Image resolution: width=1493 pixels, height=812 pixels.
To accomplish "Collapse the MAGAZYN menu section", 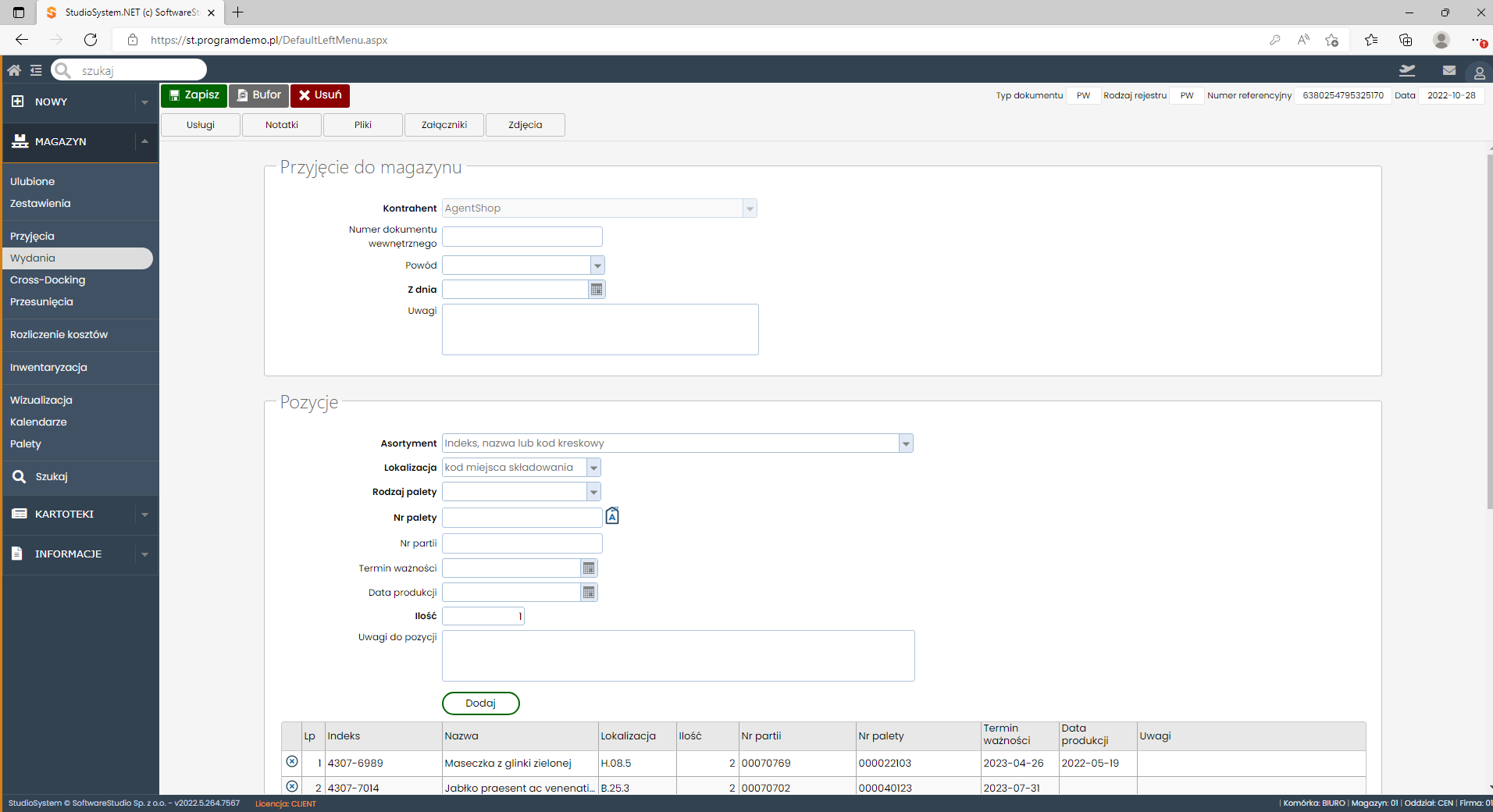I will point(144,141).
